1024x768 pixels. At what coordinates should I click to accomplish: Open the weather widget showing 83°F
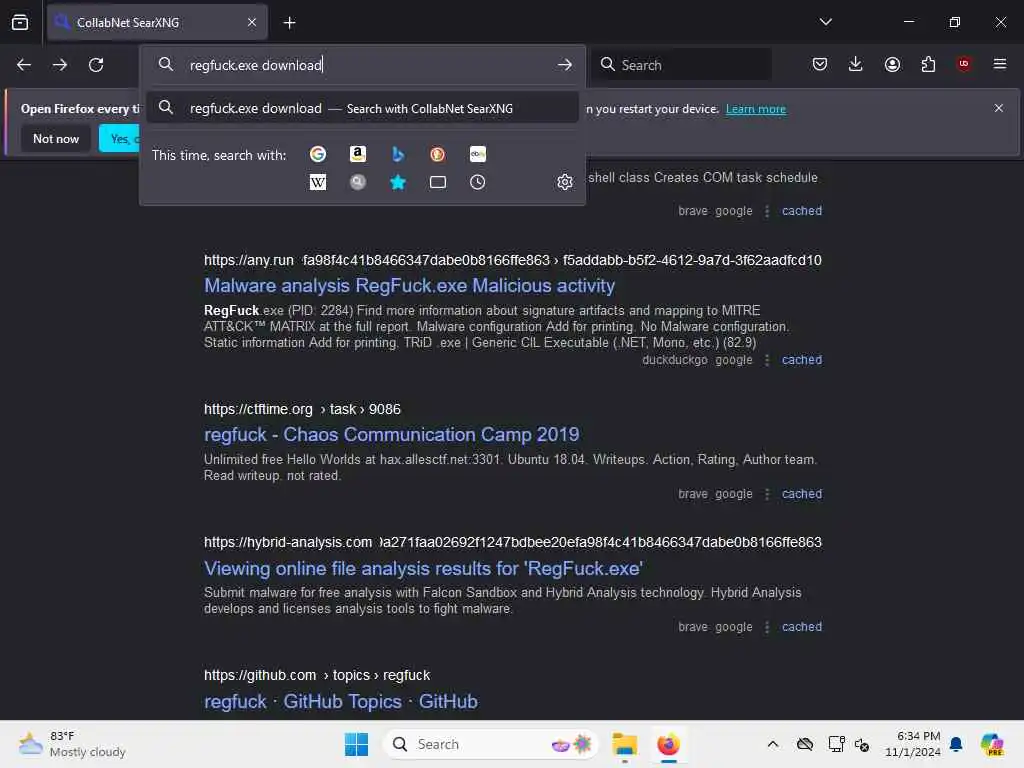[x=72, y=744]
